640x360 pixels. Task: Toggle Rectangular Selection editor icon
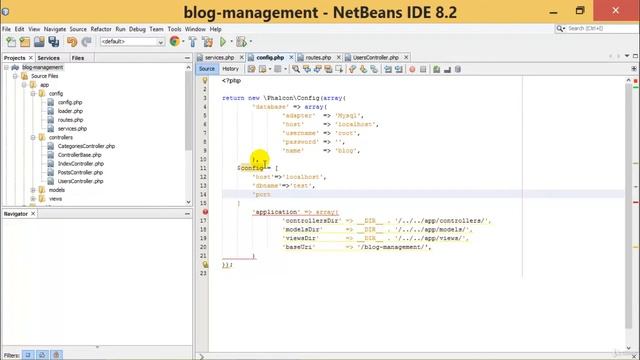point(339,69)
